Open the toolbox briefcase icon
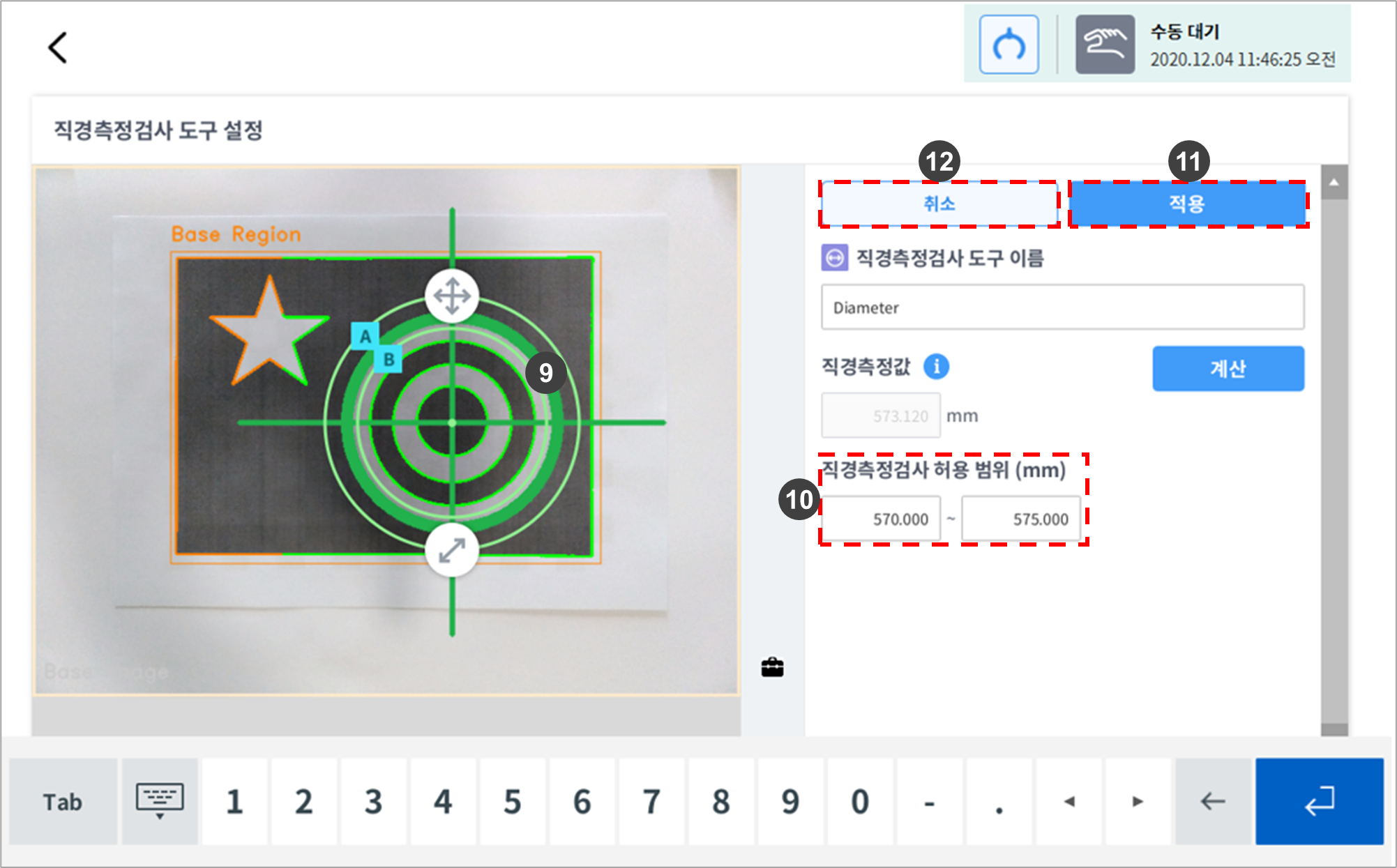This screenshot has width=1397, height=868. tap(772, 667)
